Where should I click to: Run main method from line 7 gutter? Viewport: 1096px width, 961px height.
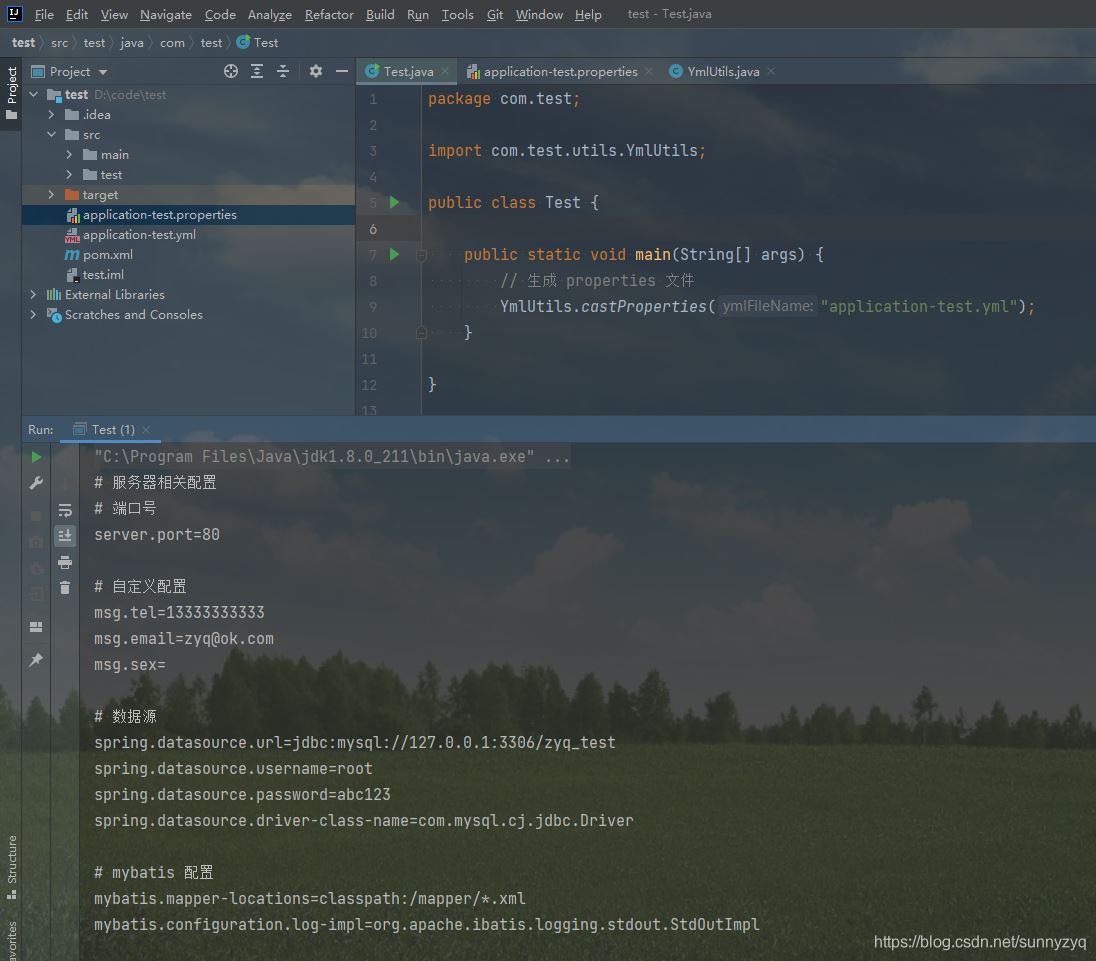[394, 254]
